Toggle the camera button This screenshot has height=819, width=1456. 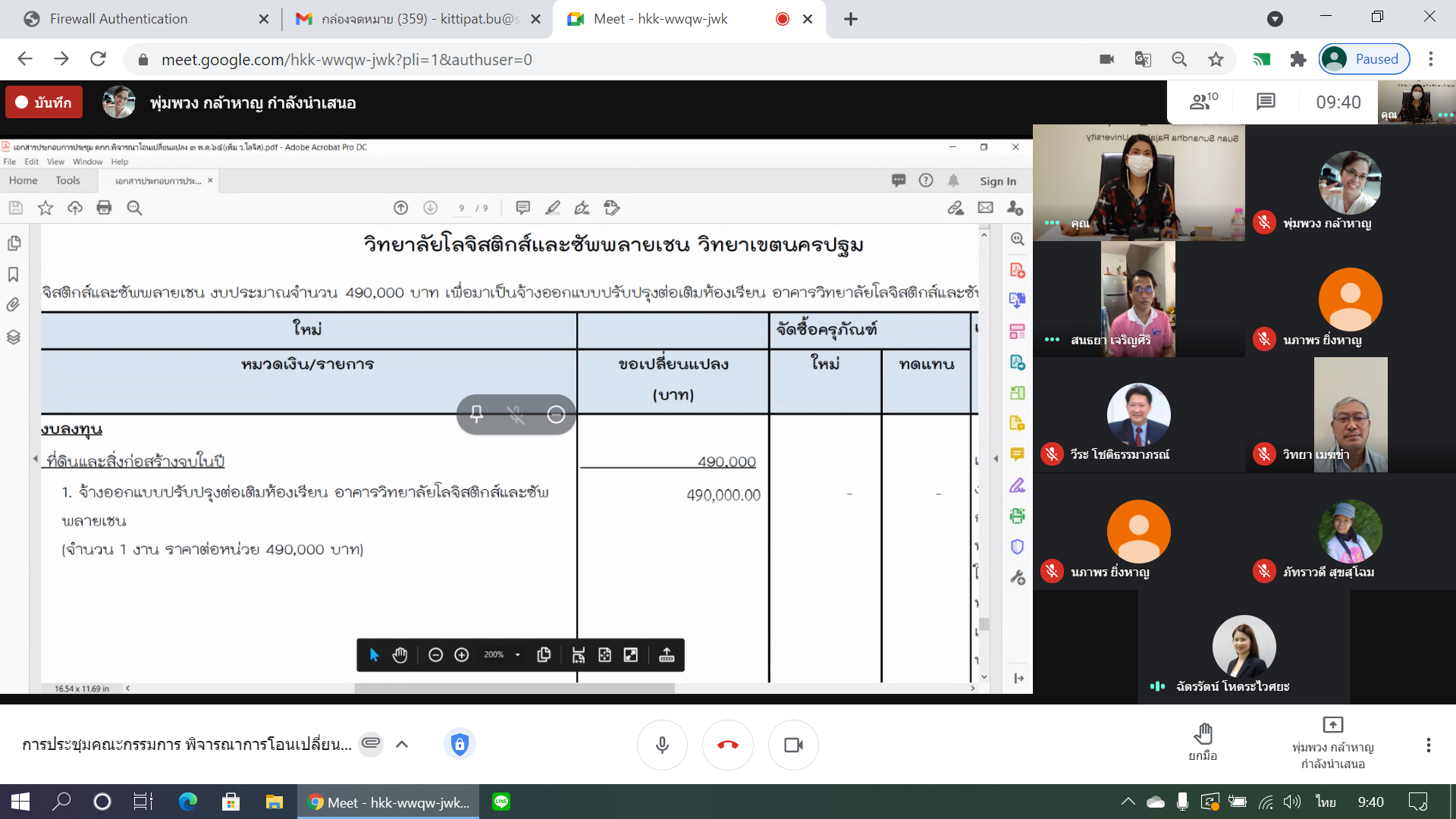tap(793, 745)
